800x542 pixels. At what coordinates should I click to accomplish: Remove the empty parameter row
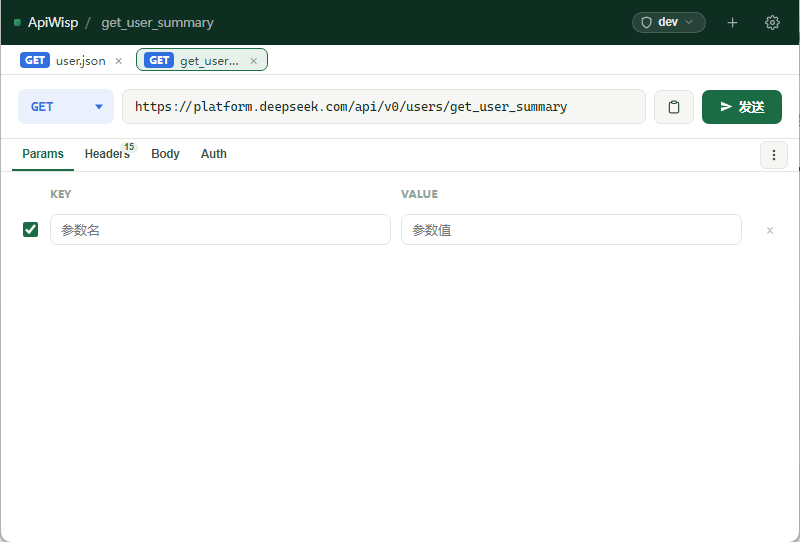tap(770, 230)
